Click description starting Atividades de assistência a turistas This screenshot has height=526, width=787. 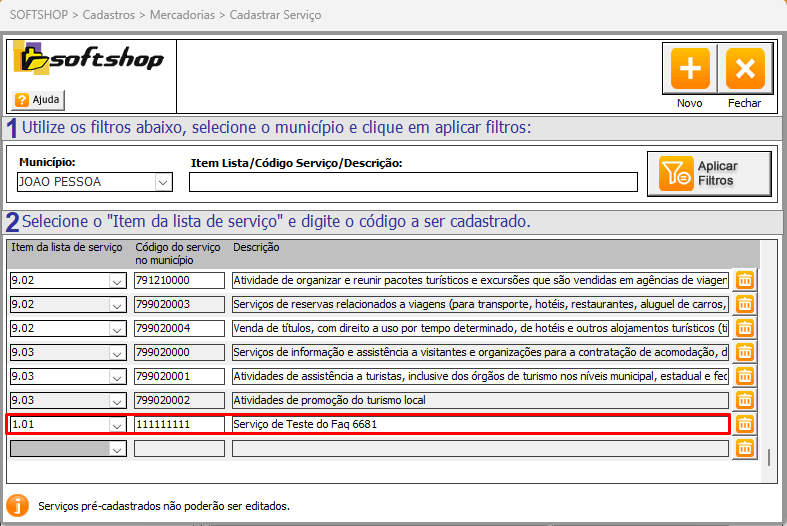point(480,377)
